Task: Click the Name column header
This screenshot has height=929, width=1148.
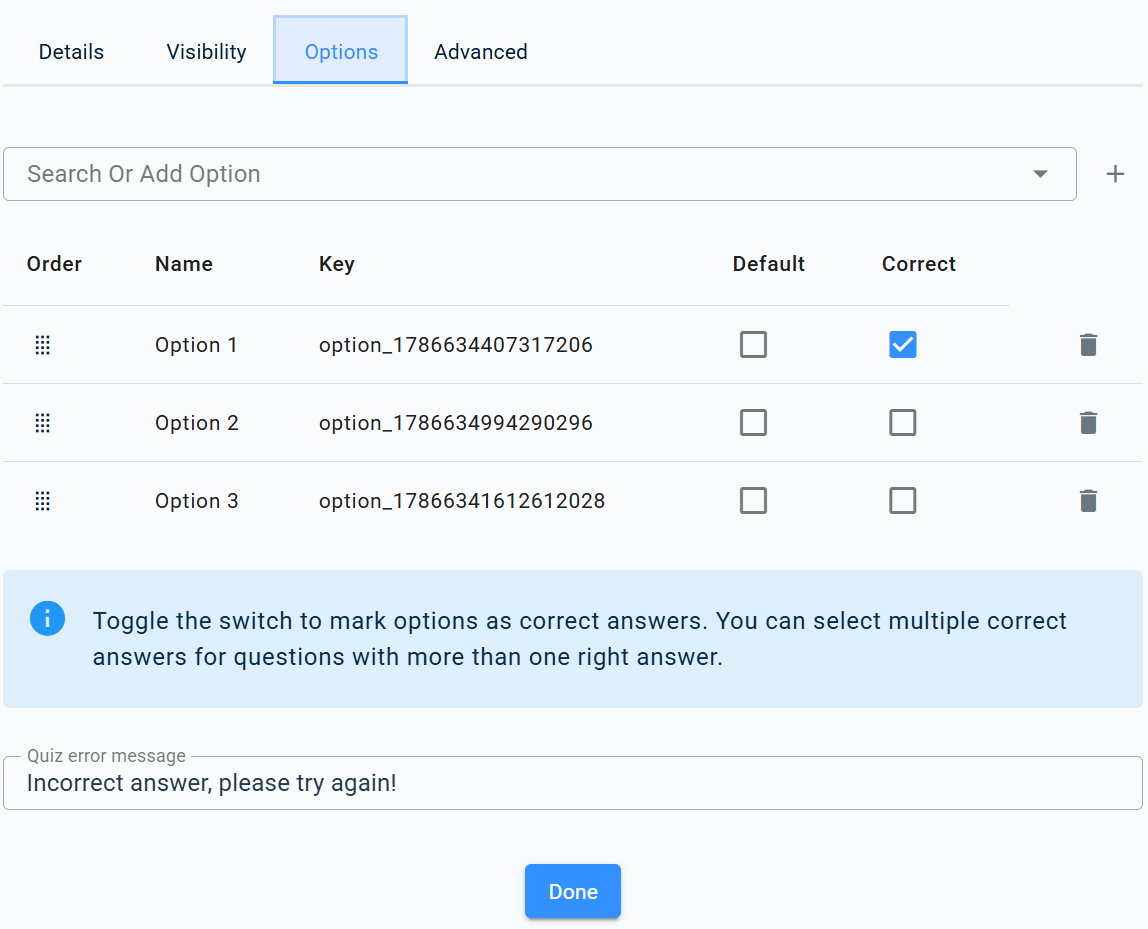Action: click(184, 264)
